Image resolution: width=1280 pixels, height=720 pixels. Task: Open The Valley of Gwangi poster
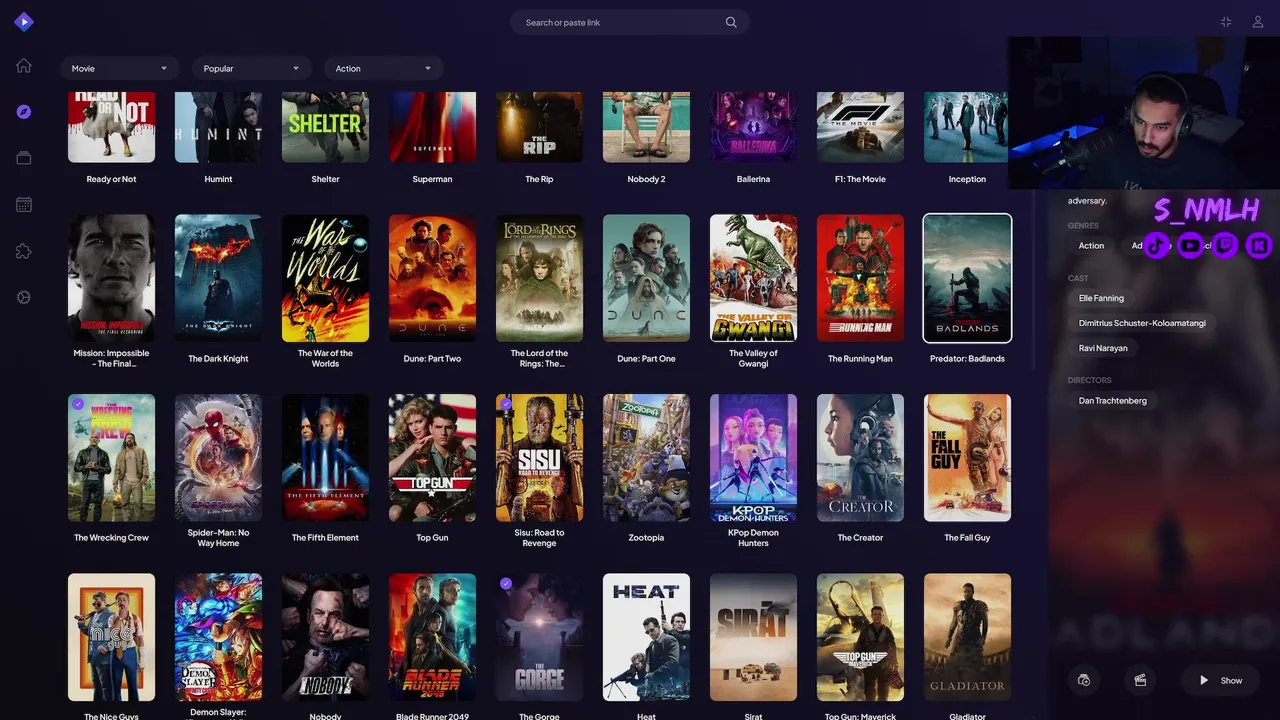[x=753, y=278]
